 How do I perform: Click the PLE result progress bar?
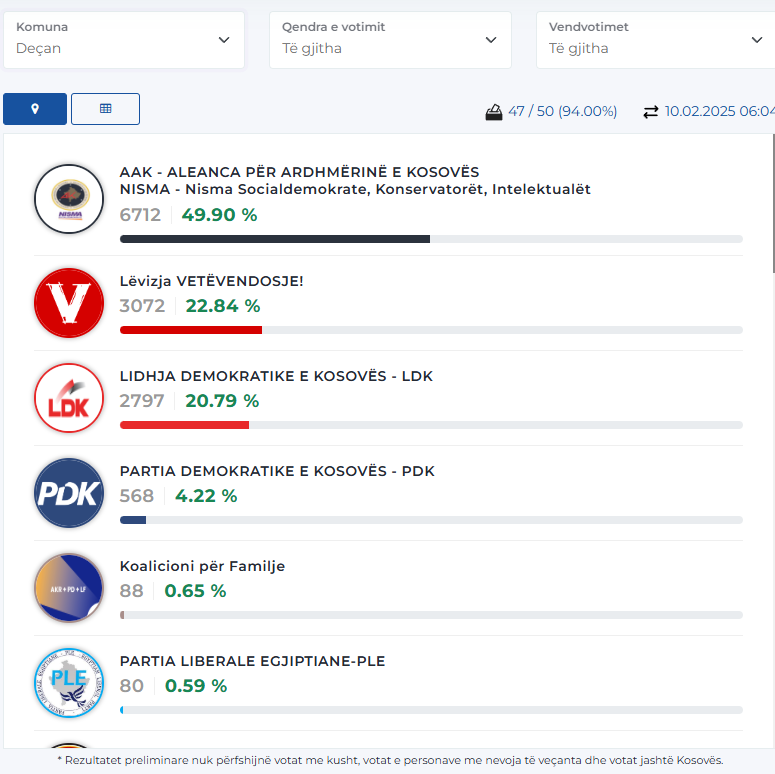click(x=431, y=710)
